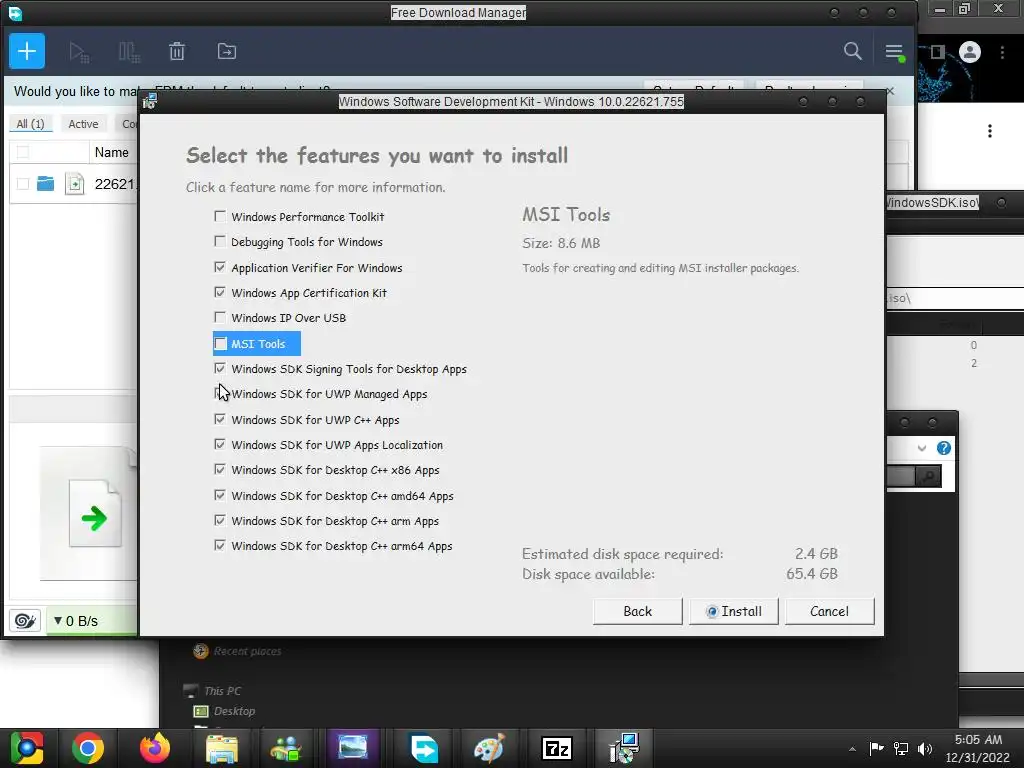Click the Install button

733,611
